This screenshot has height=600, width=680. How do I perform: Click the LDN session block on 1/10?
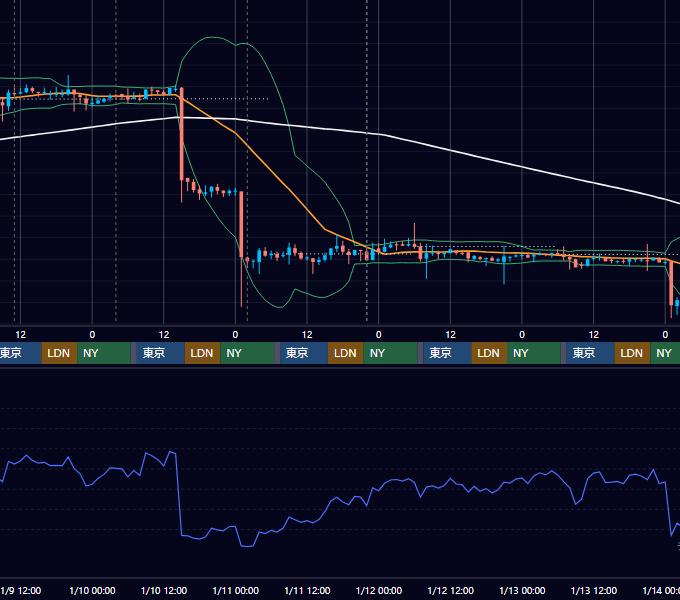pyautogui.click(x=203, y=353)
